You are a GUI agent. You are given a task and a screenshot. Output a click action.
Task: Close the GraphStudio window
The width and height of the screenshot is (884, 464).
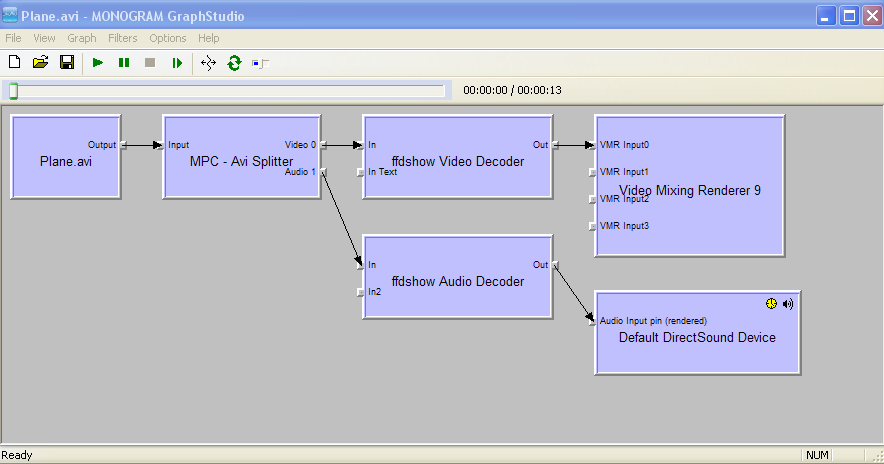coord(872,16)
